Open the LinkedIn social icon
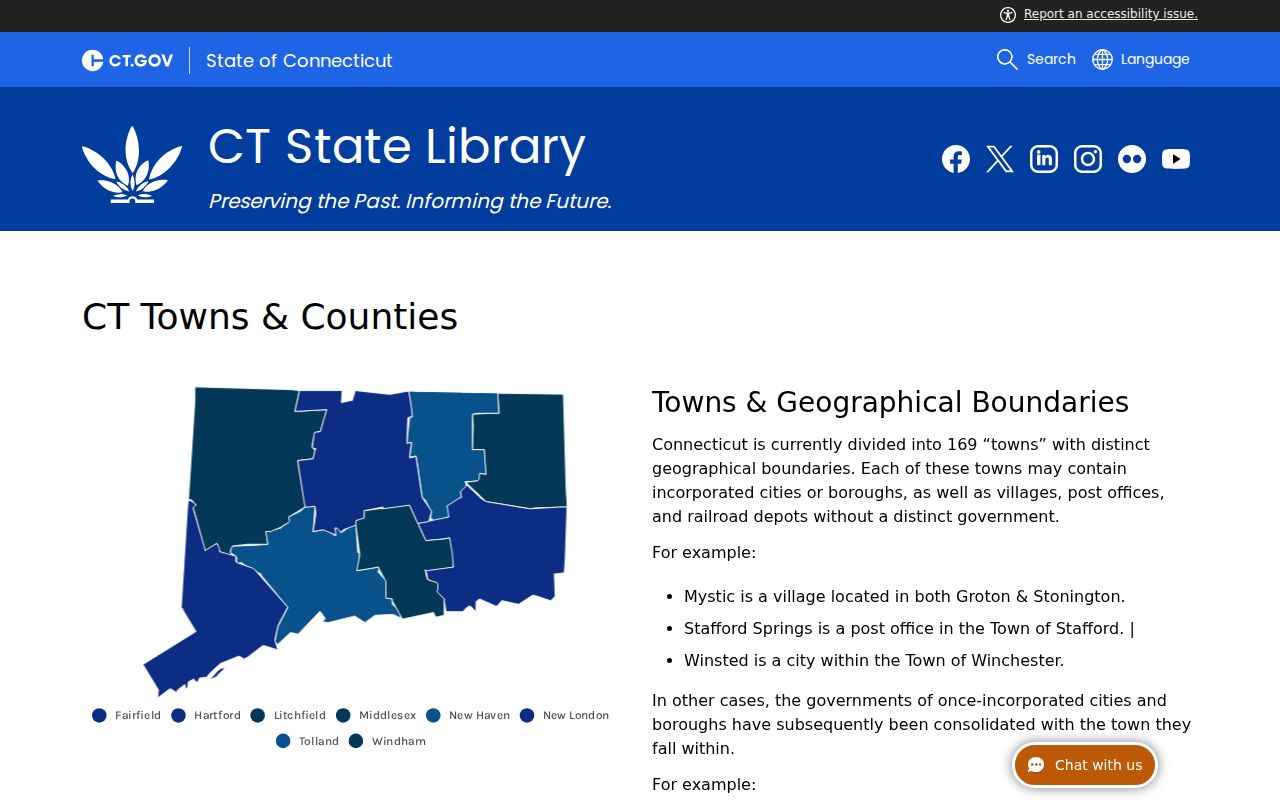The height and width of the screenshot is (800, 1280). [1044, 159]
